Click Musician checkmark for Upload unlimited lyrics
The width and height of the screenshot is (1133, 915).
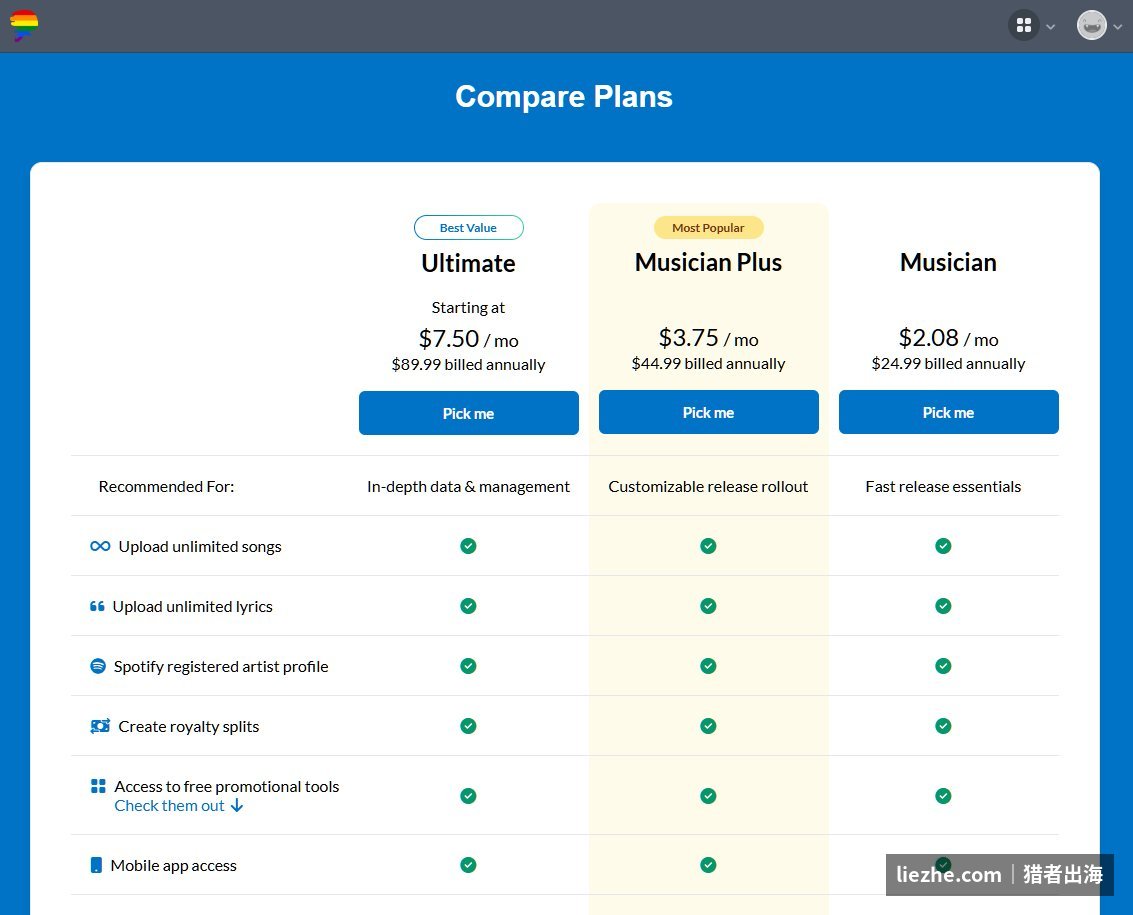click(x=943, y=606)
